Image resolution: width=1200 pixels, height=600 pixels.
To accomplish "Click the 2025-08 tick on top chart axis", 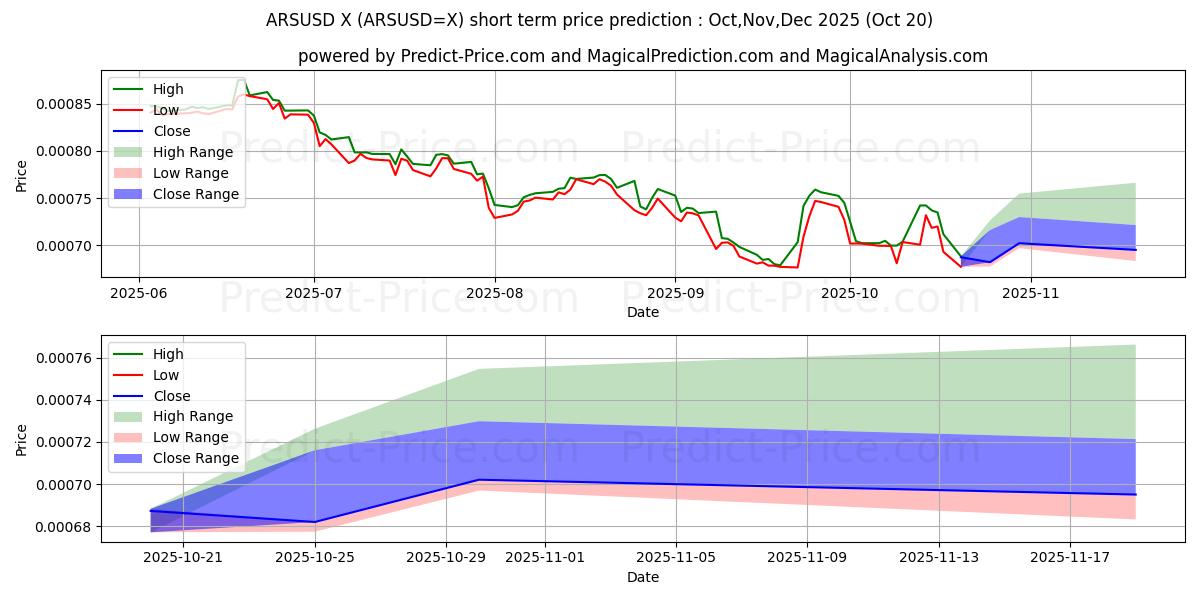I will coord(494,292).
